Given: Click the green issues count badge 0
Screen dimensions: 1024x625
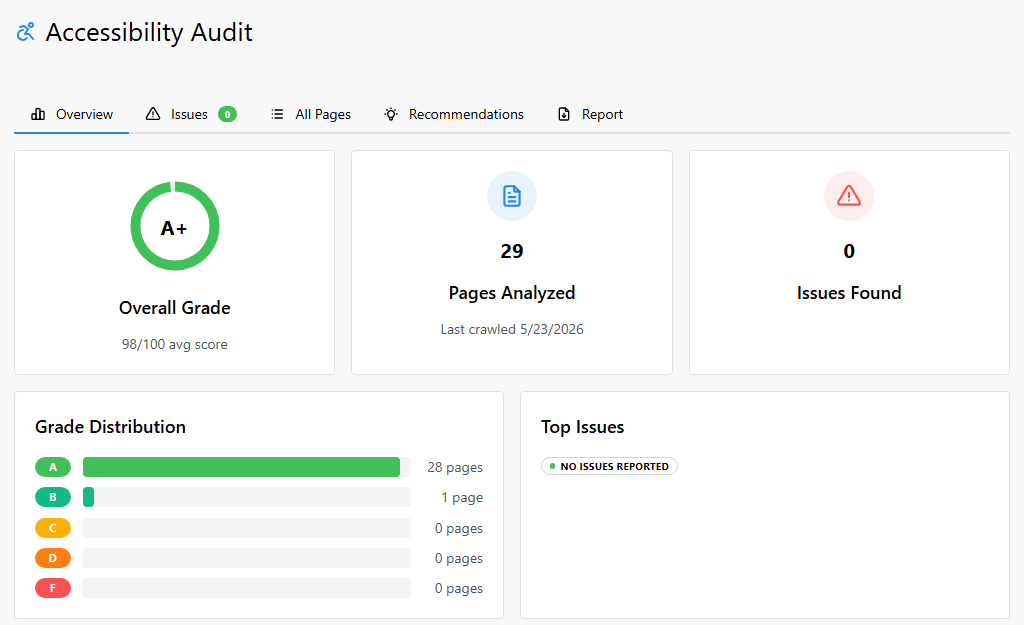Looking at the screenshot, I should 227,114.
